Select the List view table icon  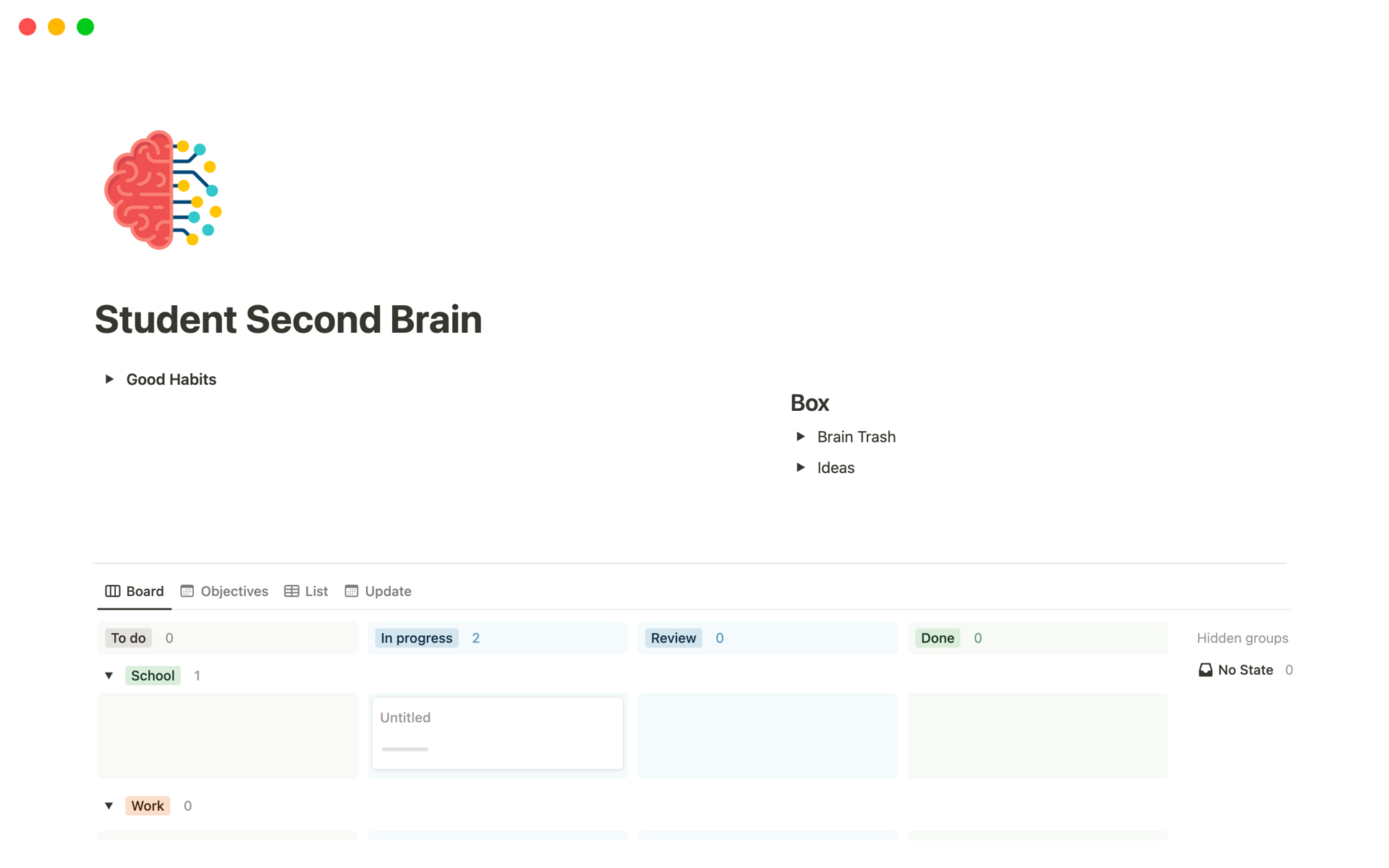click(x=290, y=591)
